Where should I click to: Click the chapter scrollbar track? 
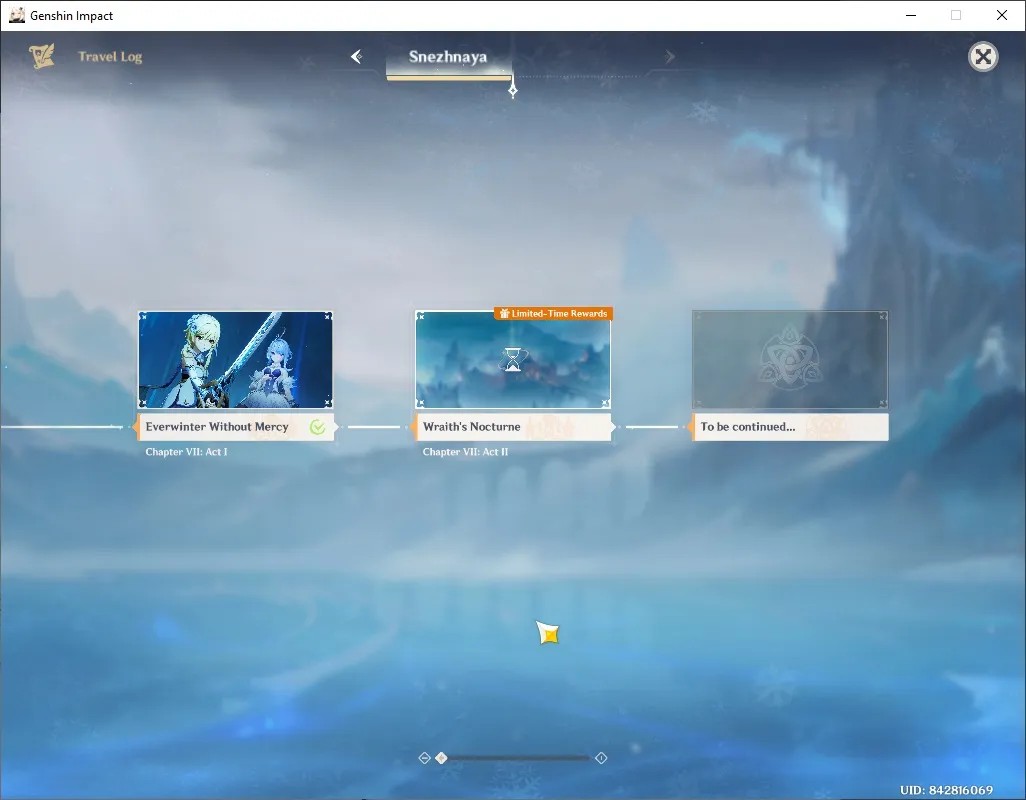coord(520,758)
